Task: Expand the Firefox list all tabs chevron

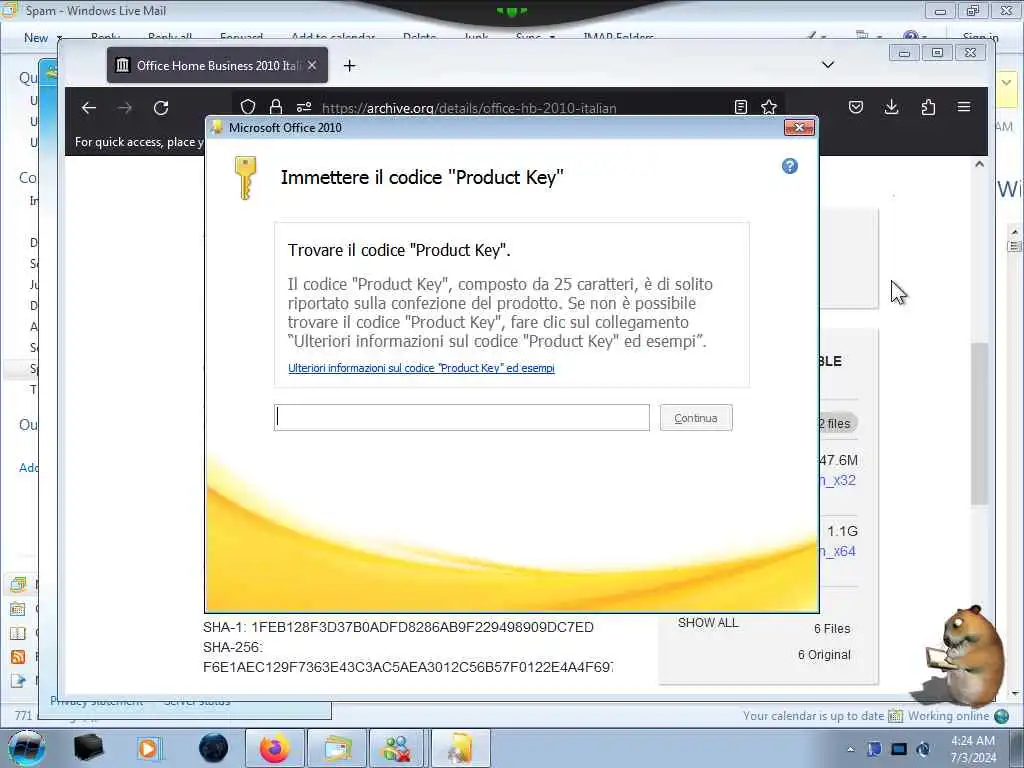Action: click(x=827, y=65)
